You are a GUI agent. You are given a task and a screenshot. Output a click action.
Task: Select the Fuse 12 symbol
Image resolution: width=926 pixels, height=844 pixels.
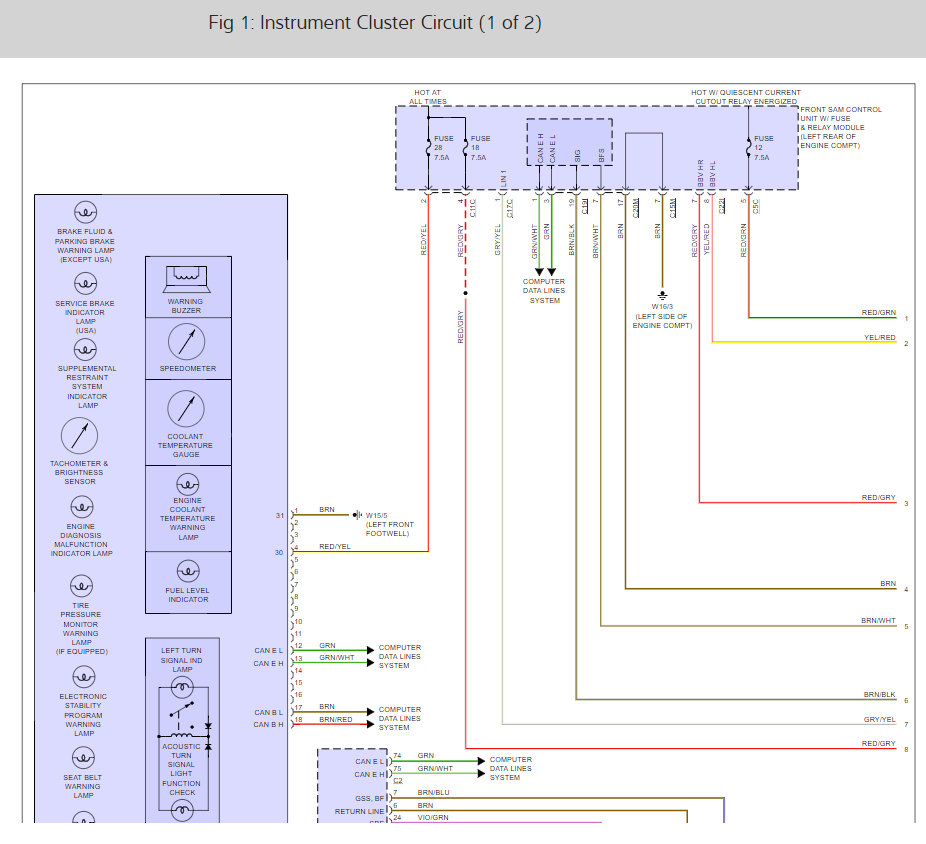(749, 148)
